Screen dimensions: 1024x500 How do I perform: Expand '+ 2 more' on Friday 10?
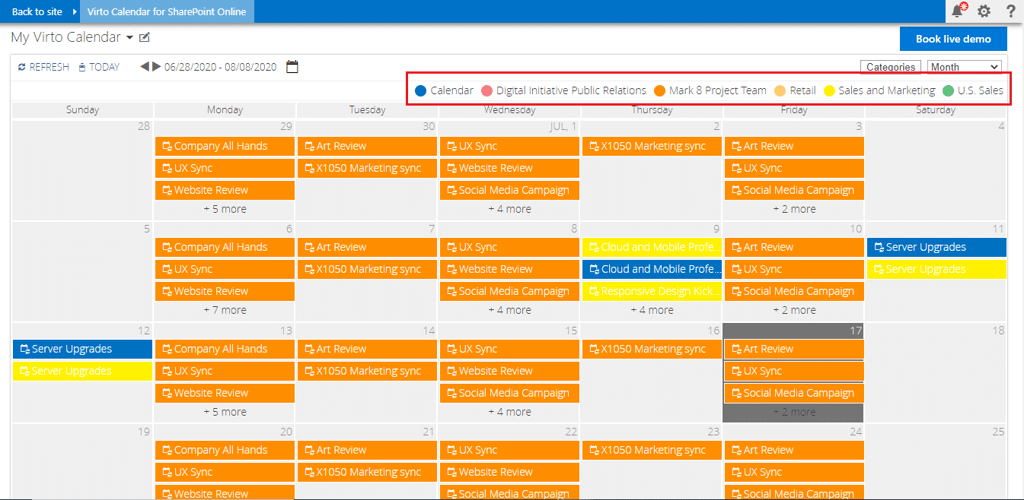[x=794, y=311]
